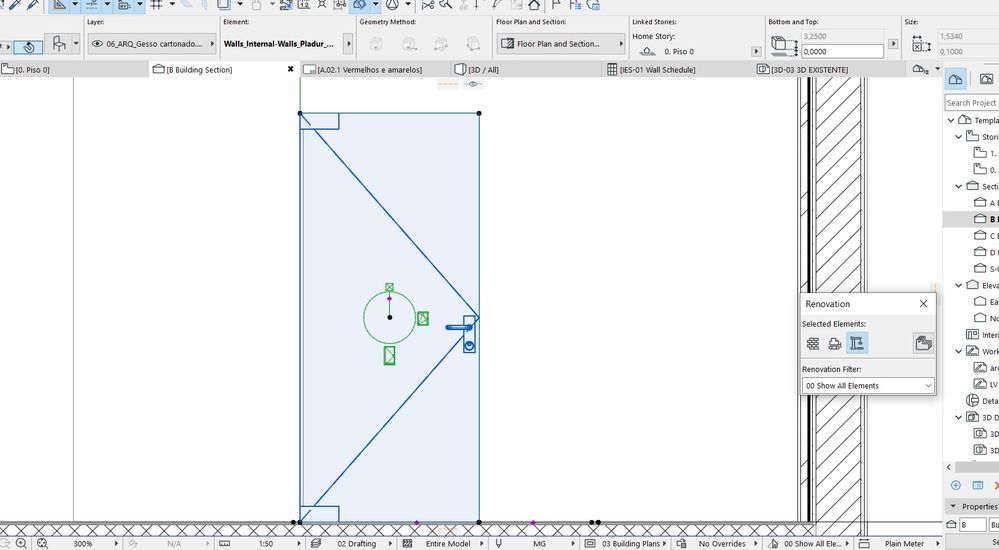Click the flag icon in the toolbar
Viewport: 999px width, 550px height.
tap(556, 5)
